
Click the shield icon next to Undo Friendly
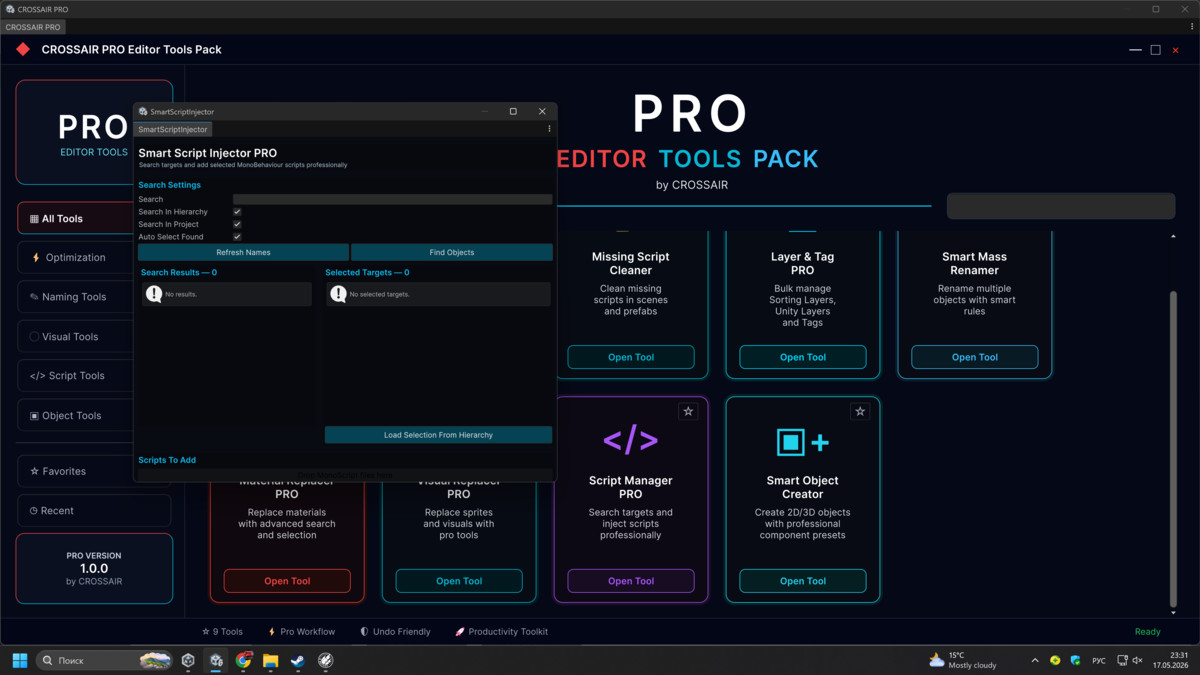pos(364,632)
